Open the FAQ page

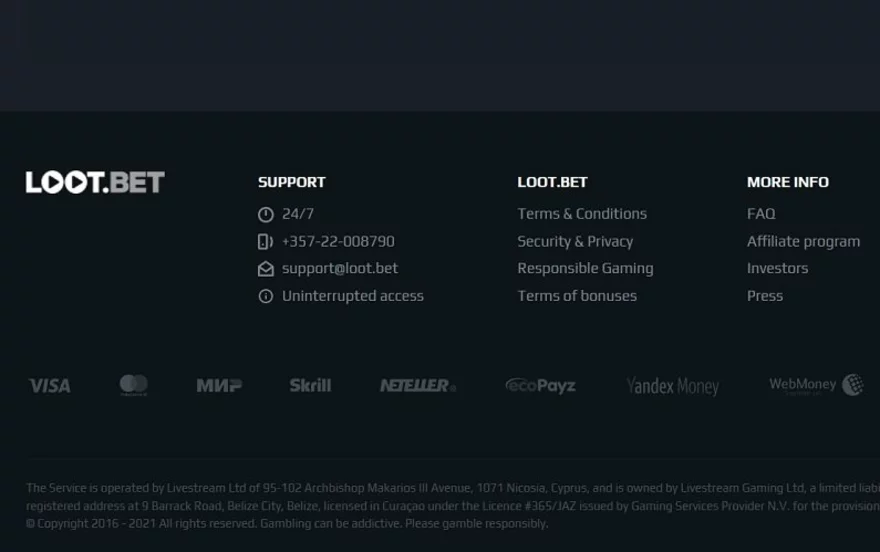click(x=761, y=214)
